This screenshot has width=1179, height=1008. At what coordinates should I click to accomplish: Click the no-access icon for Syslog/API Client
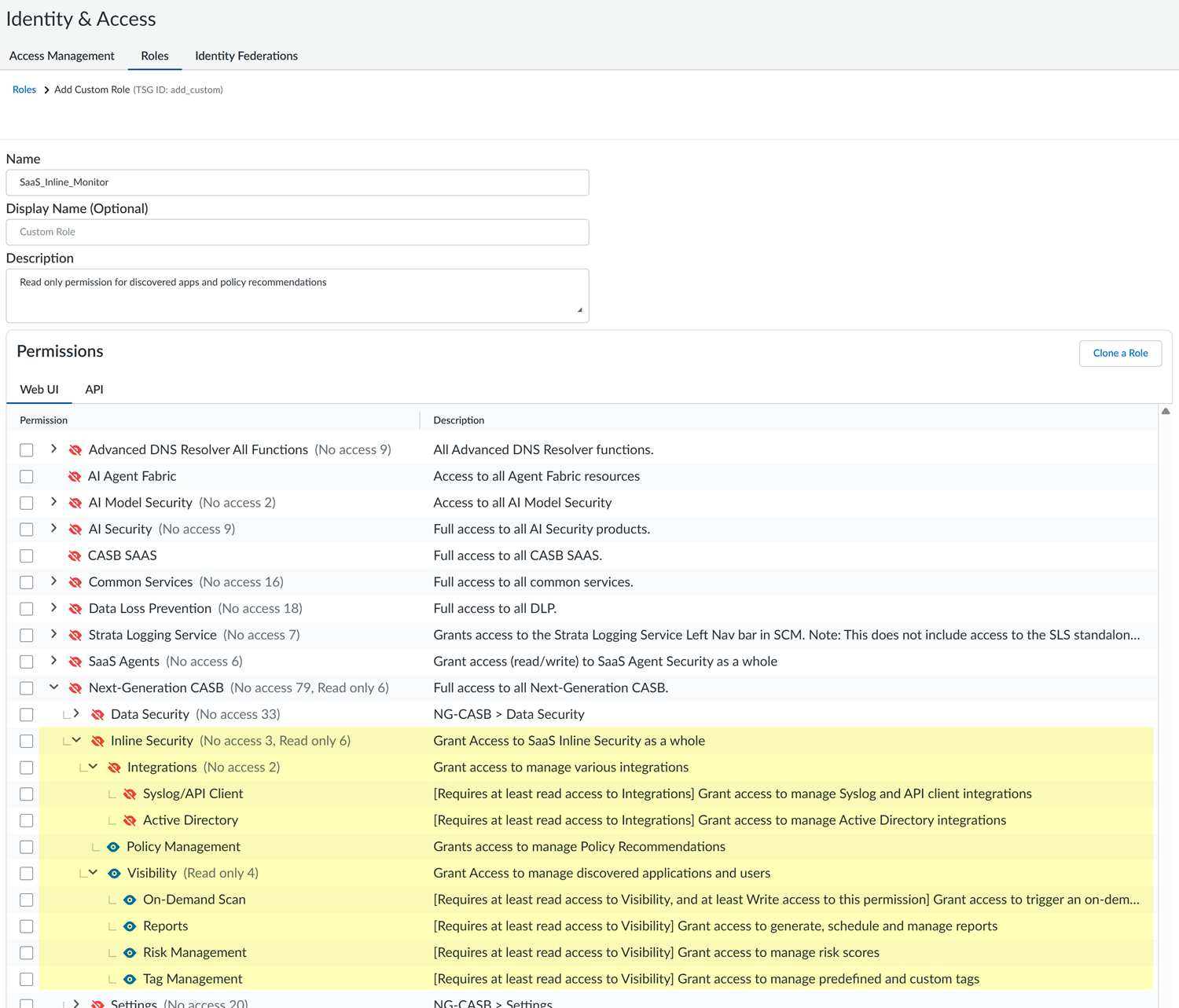click(130, 794)
